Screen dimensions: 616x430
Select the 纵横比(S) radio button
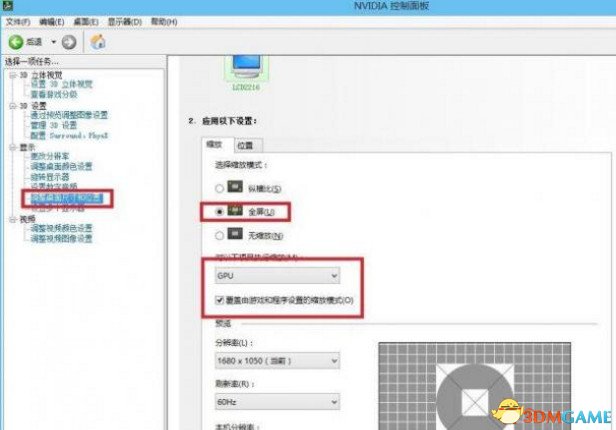220,188
